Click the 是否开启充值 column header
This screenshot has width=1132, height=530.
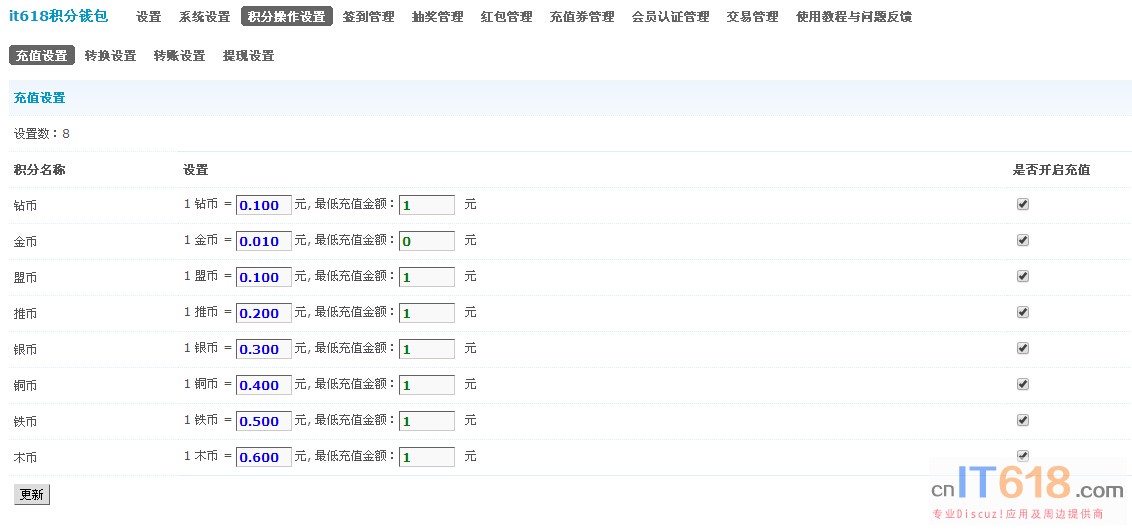click(x=1051, y=170)
